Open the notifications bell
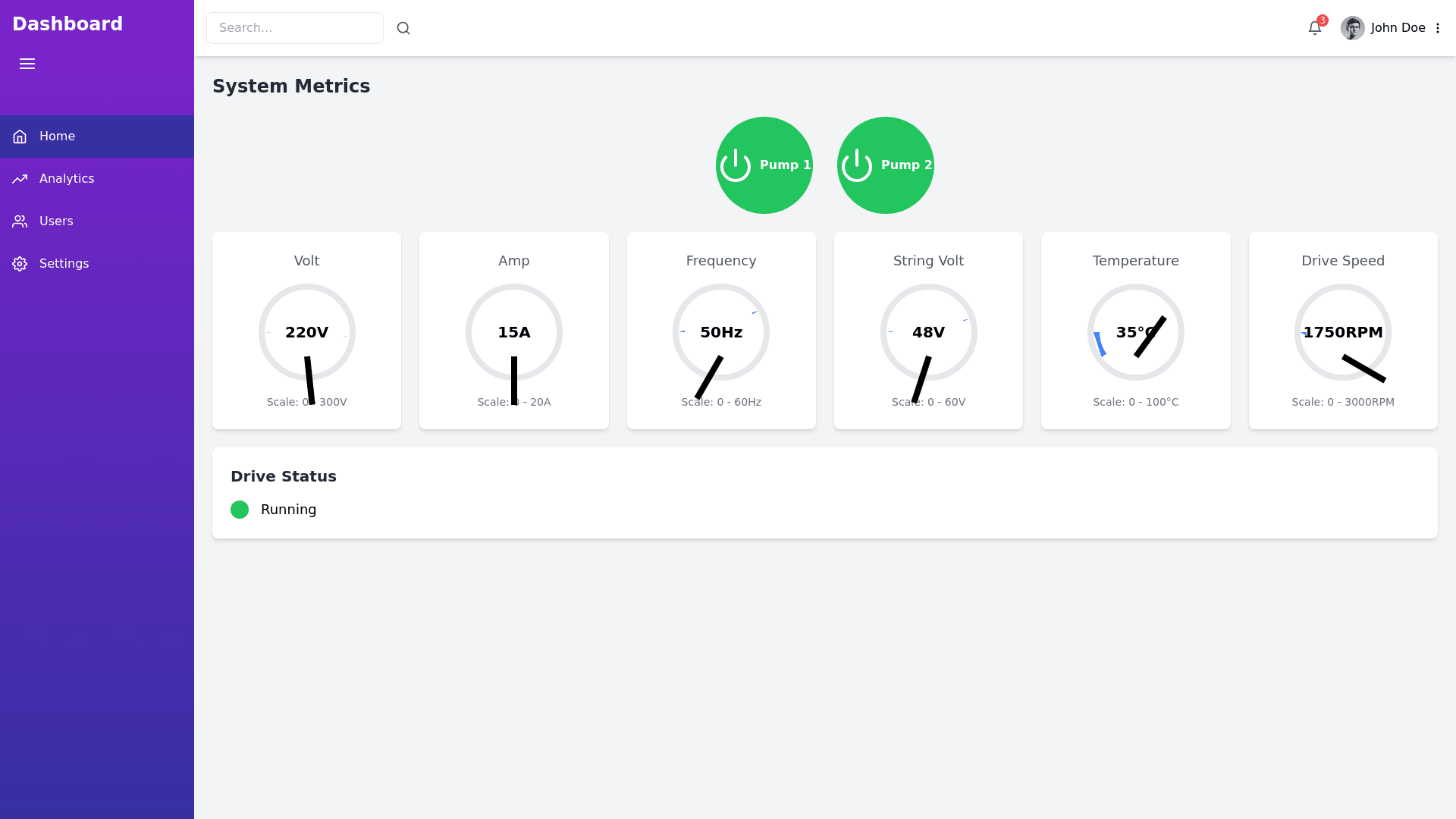1456x819 pixels. tap(1315, 28)
